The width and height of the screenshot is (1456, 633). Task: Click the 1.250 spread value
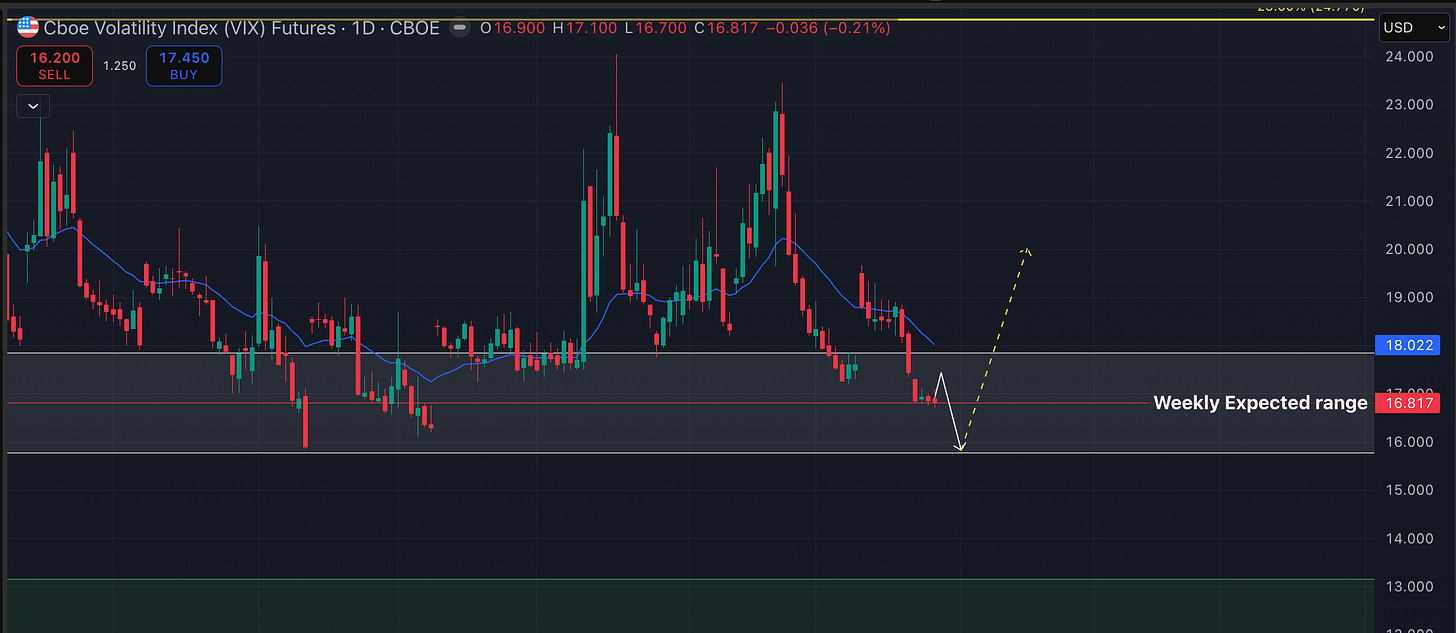119,66
